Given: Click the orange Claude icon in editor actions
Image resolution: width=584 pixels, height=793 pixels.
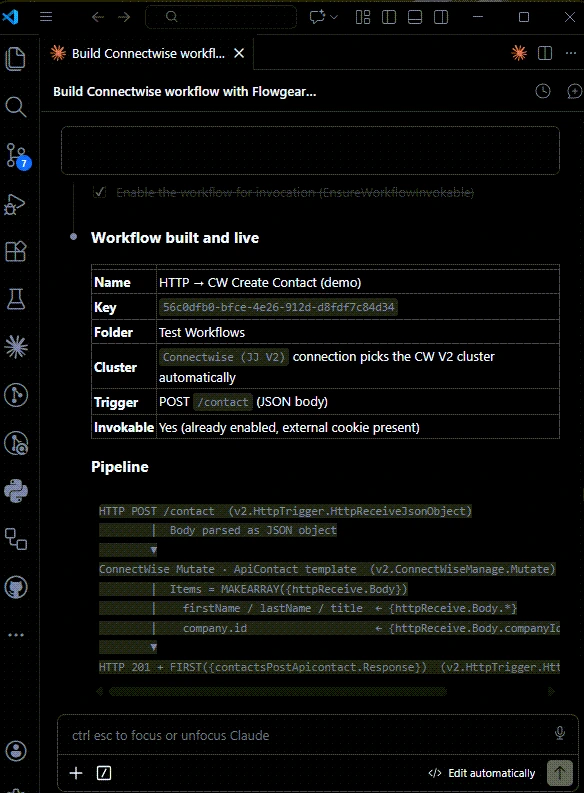Looking at the screenshot, I should pyautogui.click(x=519, y=53).
